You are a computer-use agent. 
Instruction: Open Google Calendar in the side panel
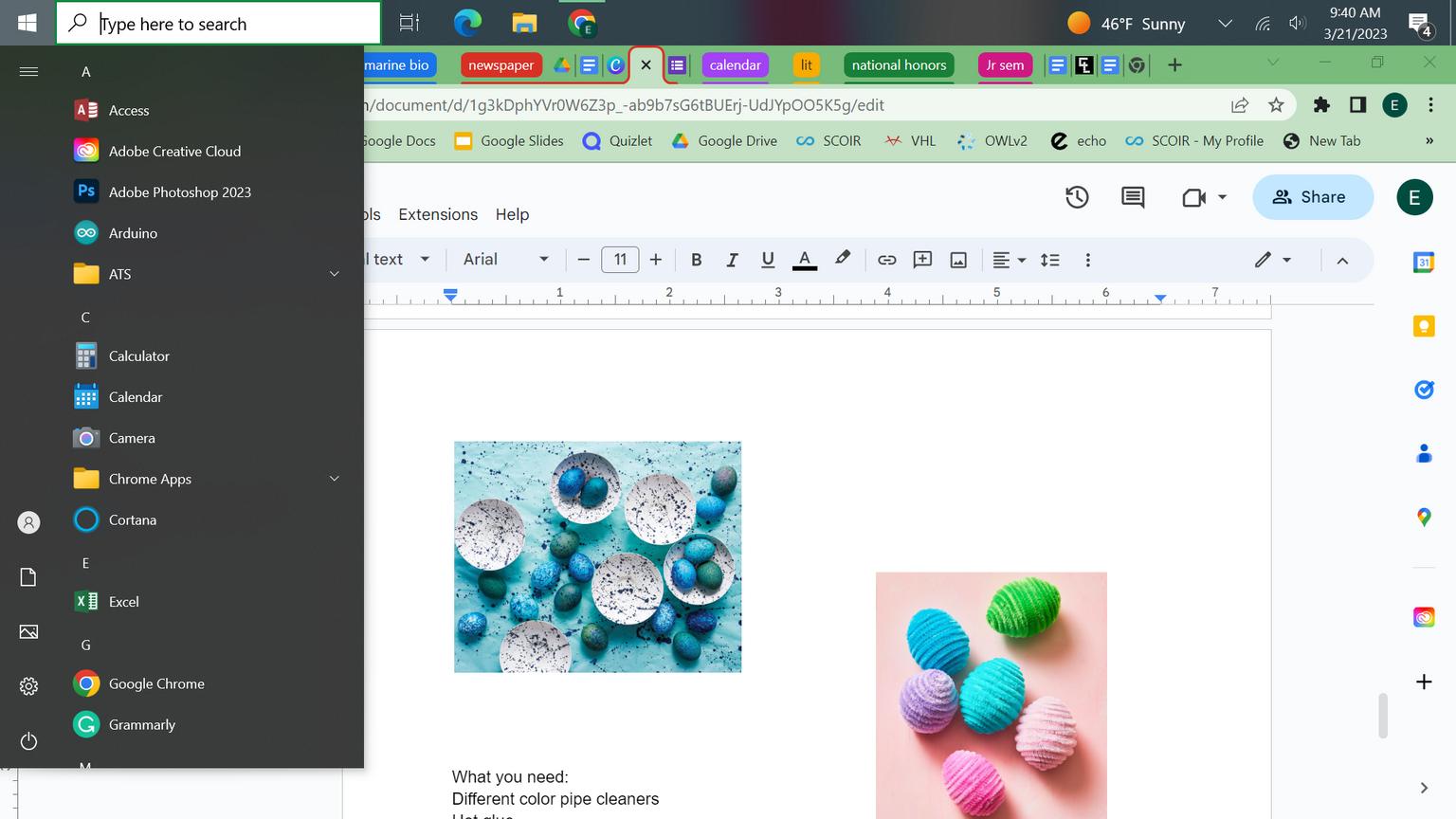1424,263
